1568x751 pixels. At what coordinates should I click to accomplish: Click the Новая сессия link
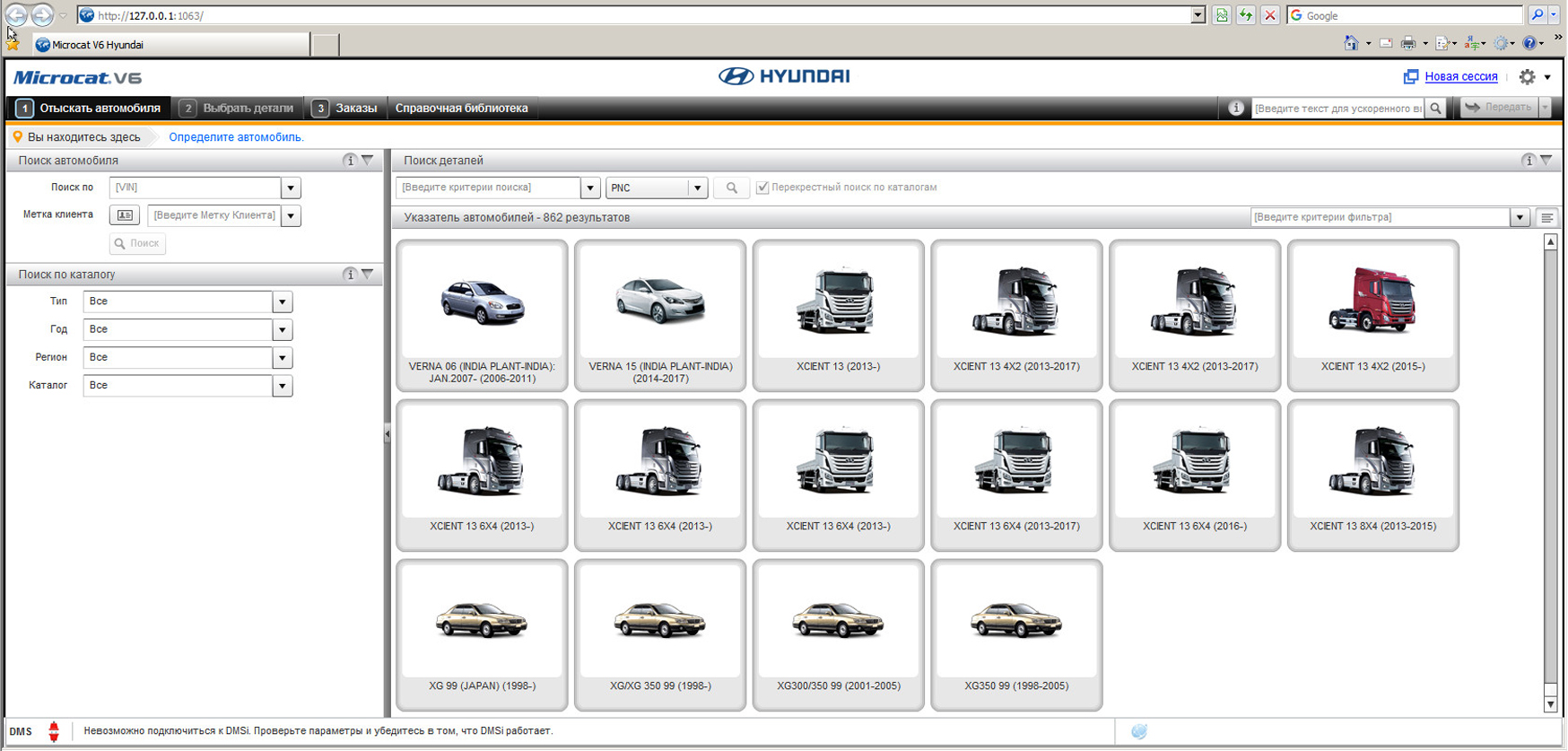tap(1460, 77)
